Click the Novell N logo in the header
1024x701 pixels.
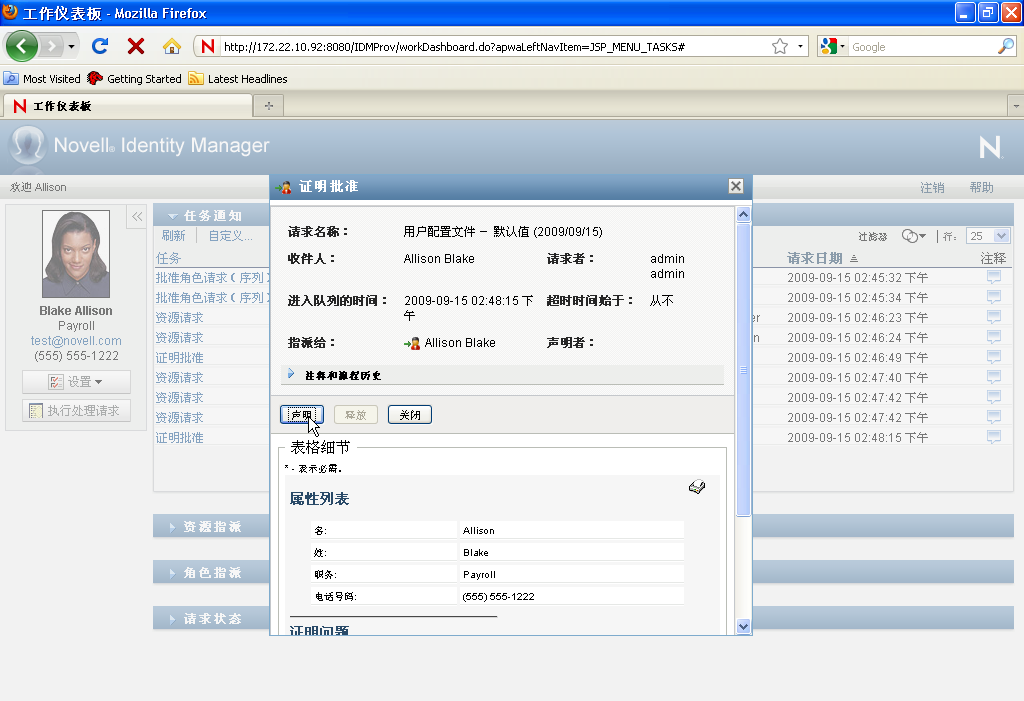(x=991, y=147)
